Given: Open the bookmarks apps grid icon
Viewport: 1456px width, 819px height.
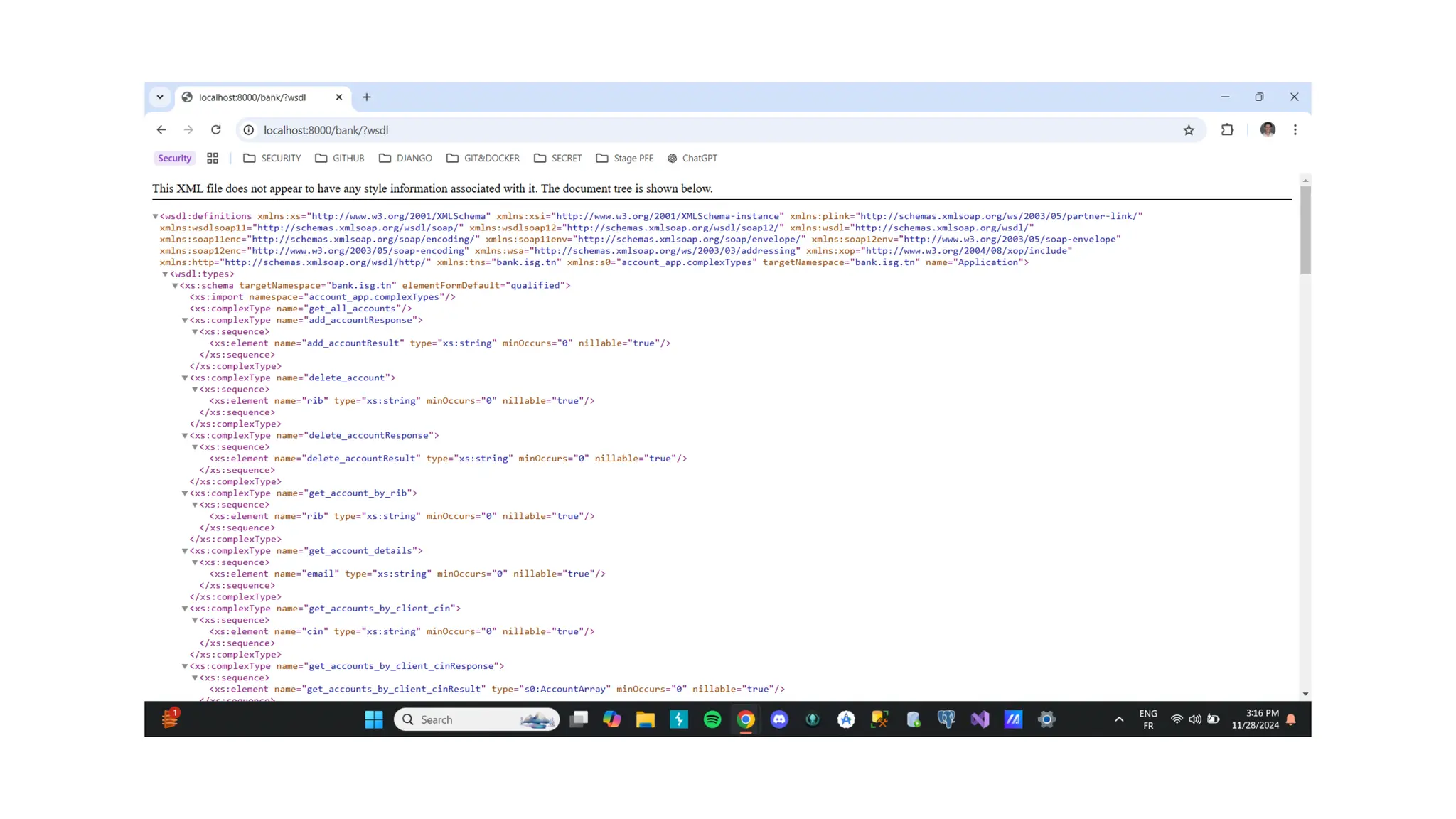Looking at the screenshot, I should pyautogui.click(x=212, y=159).
